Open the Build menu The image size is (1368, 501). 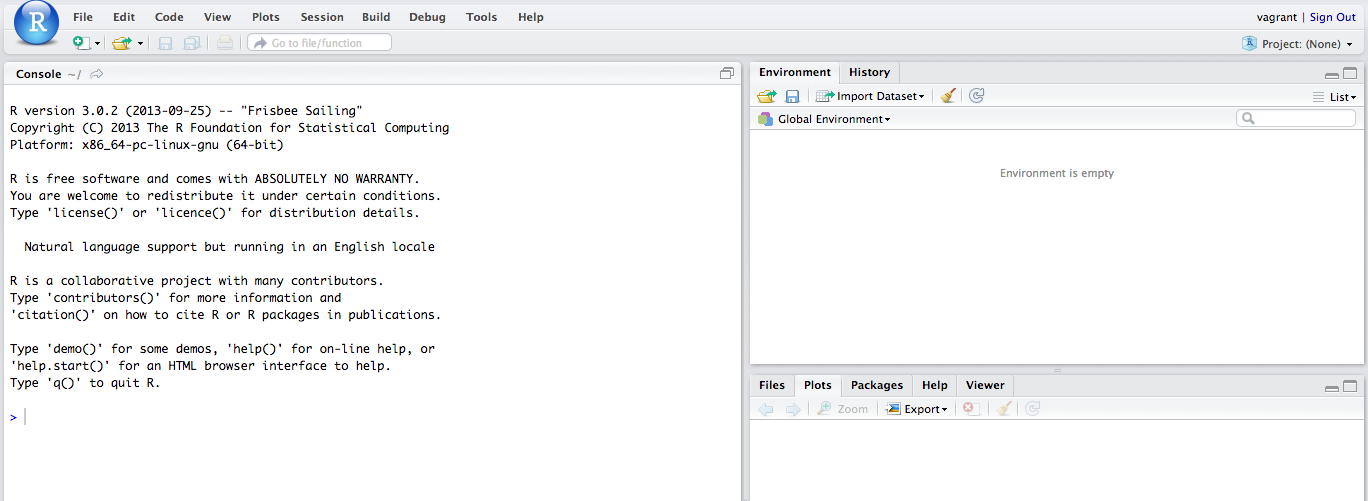[x=376, y=17]
